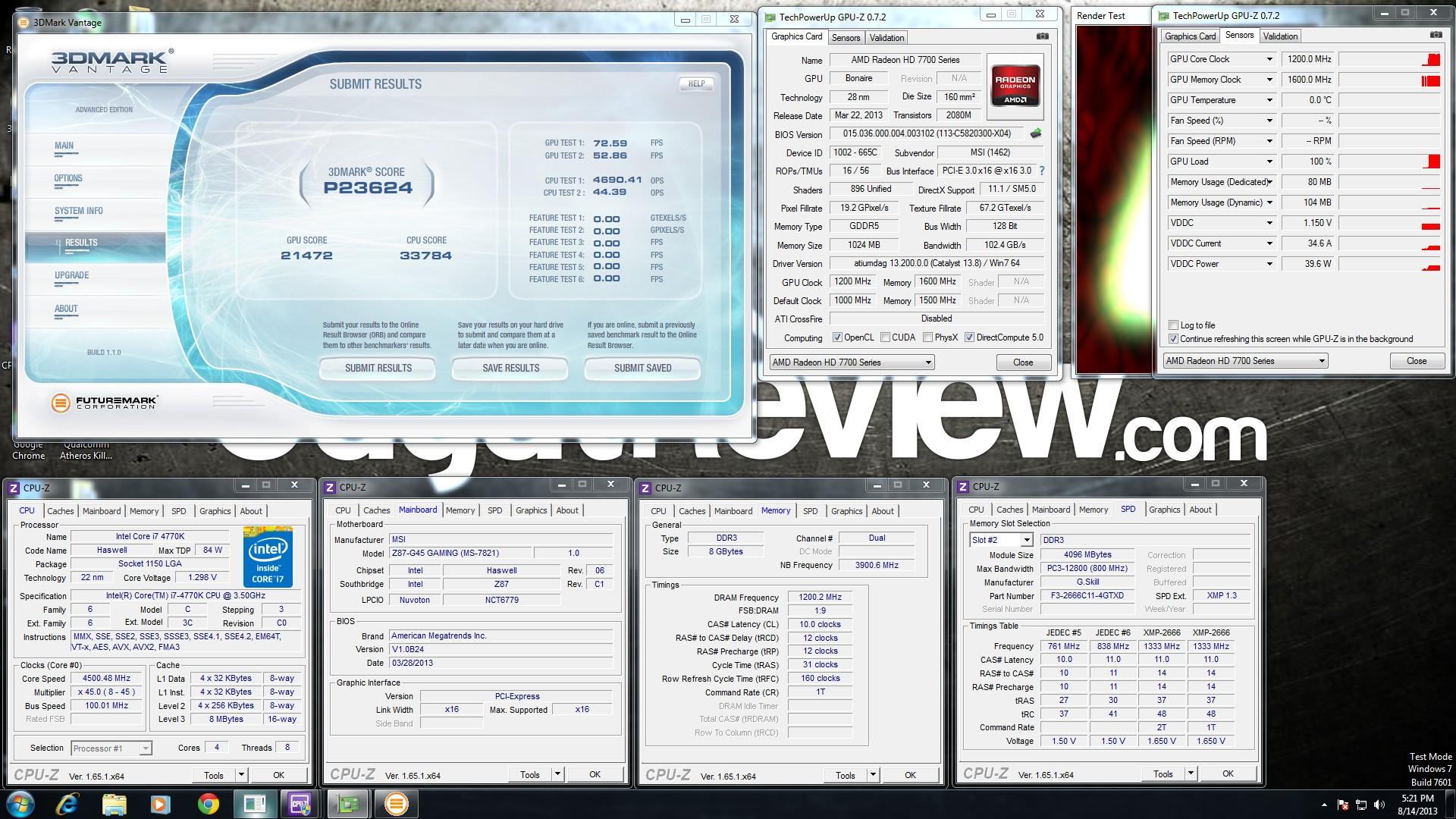This screenshot has width=1456, height=819.
Task: Open the Caches tab in the CPU-Z CPU window
Action: click(61, 511)
